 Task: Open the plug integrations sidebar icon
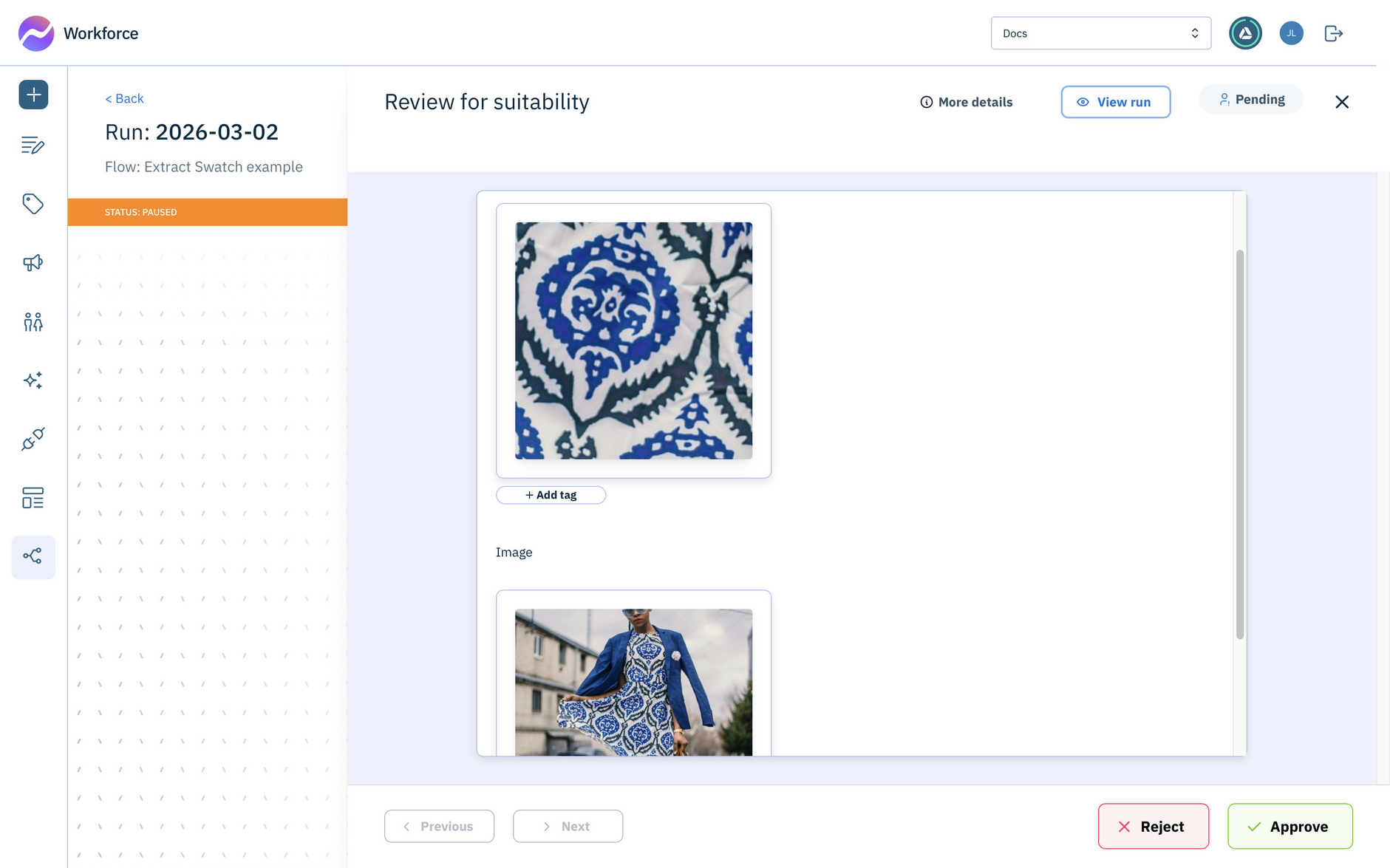pos(33,440)
